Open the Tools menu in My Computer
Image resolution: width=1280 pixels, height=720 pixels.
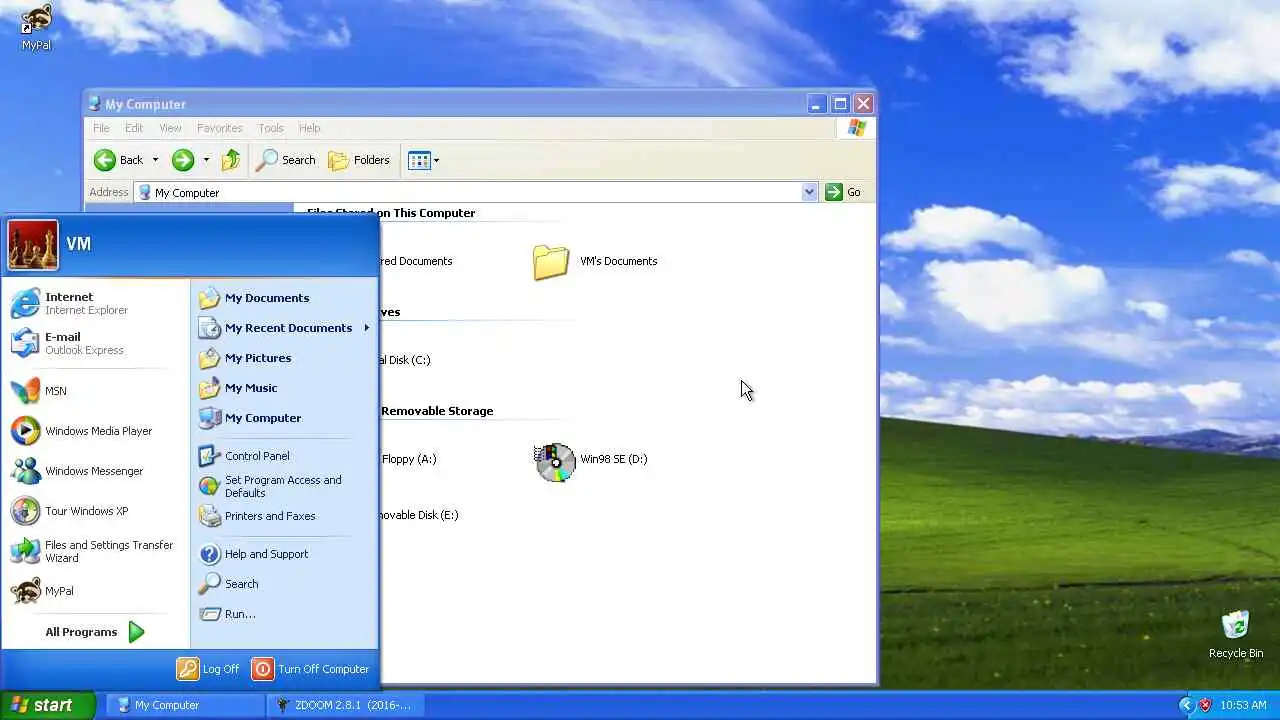(x=270, y=128)
